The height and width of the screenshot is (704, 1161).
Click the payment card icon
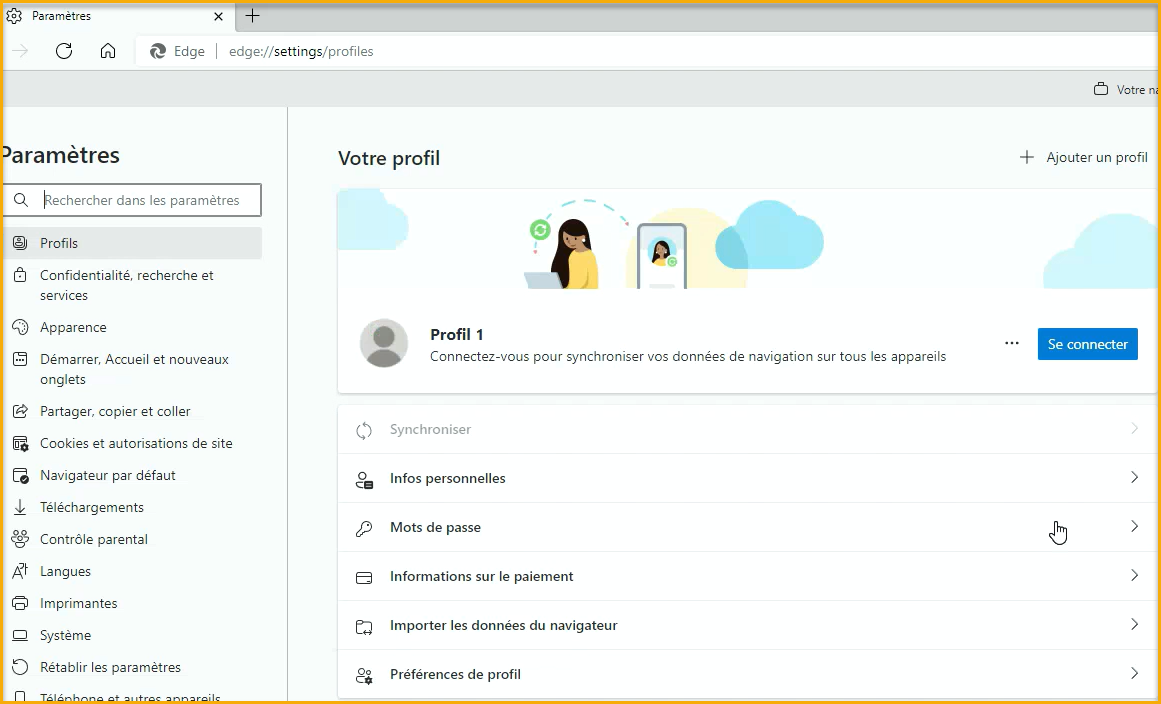click(364, 577)
